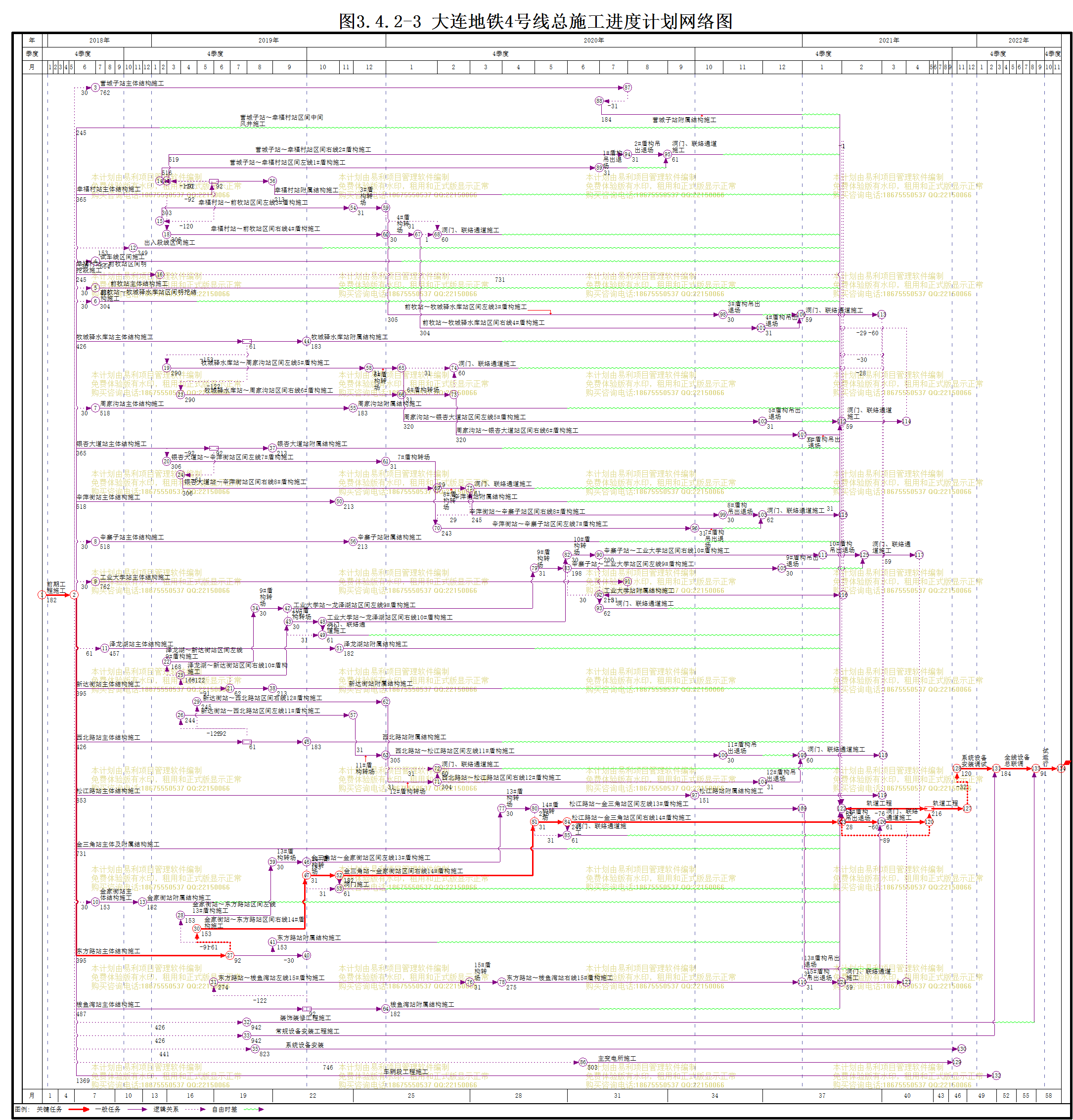Select task label 出入段线区间施工

[170, 242]
